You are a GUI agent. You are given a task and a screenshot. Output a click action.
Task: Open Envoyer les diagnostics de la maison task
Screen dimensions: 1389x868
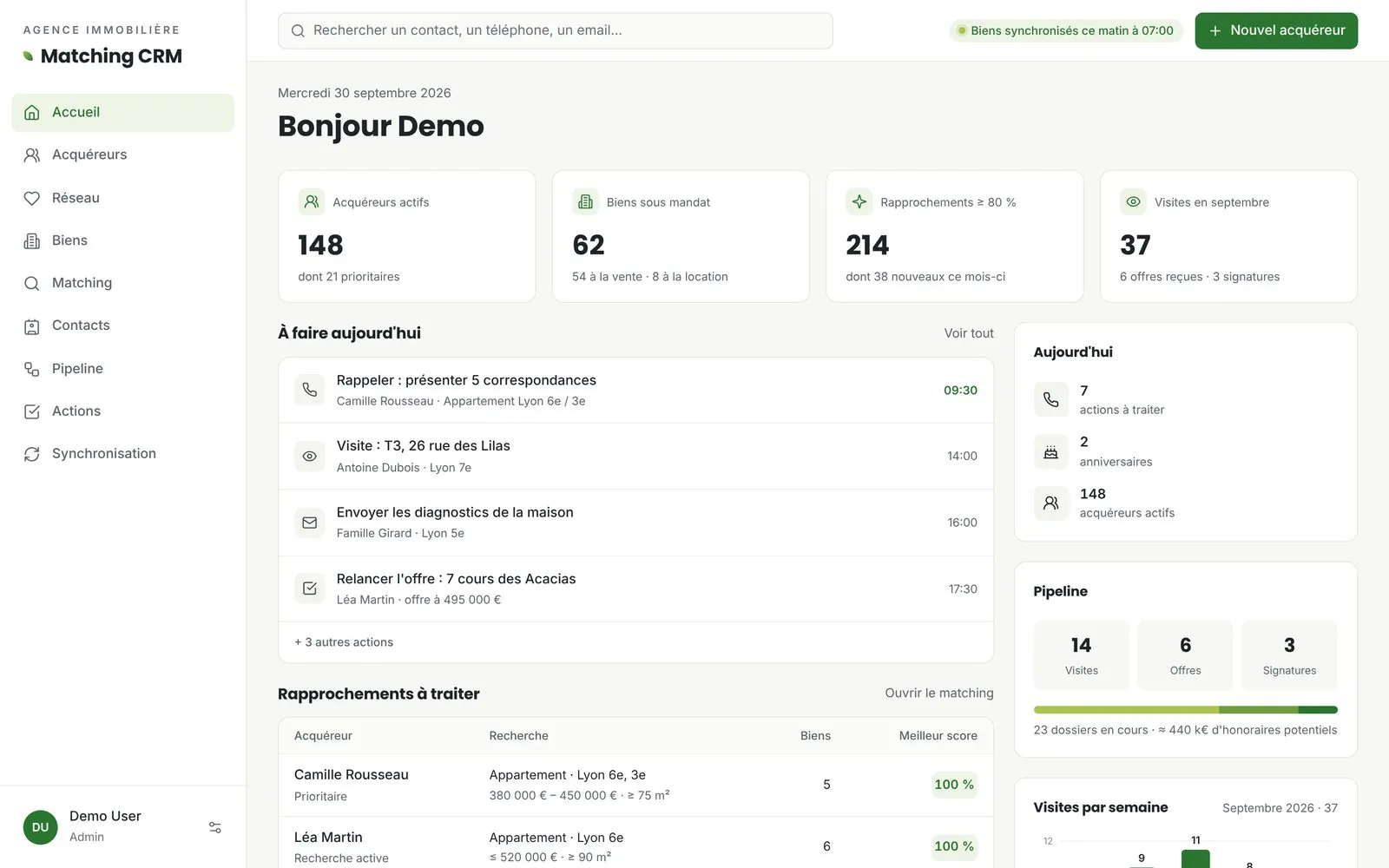click(635, 523)
